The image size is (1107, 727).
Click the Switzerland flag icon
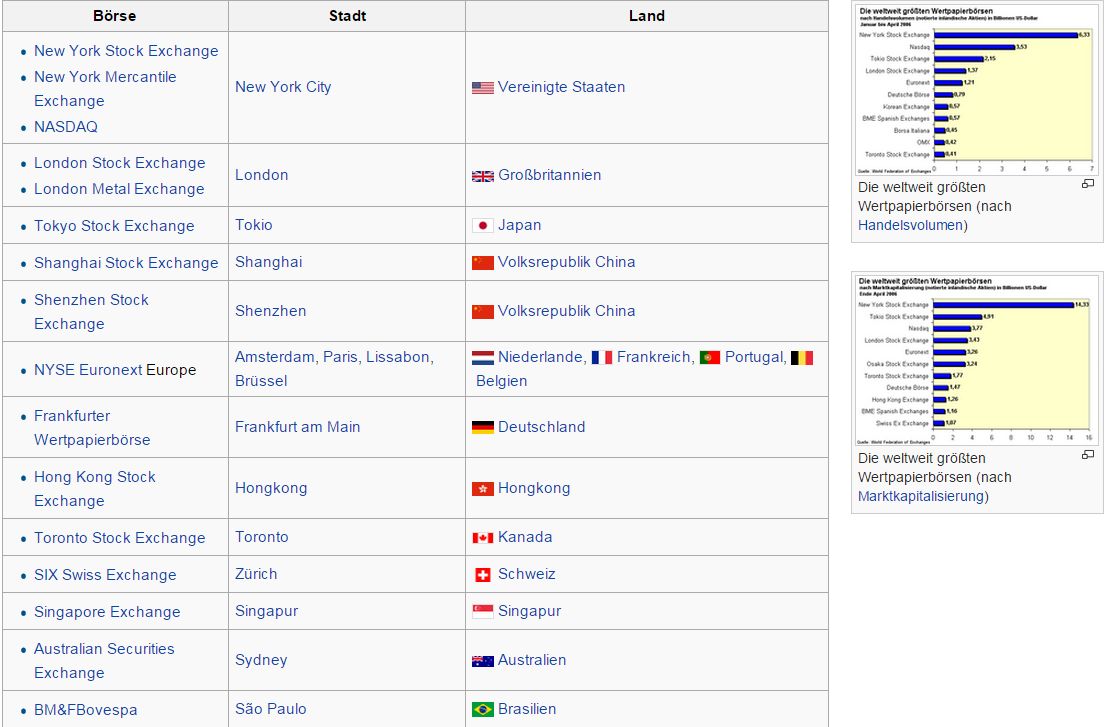pyautogui.click(x=483, y=575)
